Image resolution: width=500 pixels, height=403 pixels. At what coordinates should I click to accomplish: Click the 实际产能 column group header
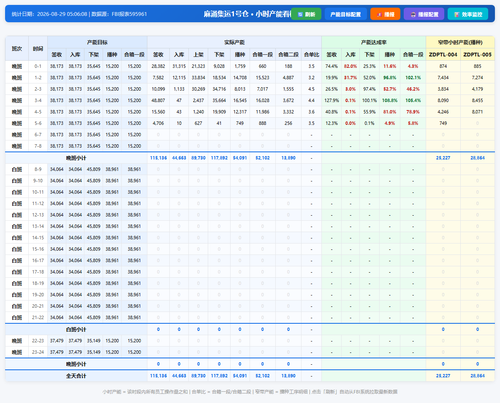click(x=234, y=42)
